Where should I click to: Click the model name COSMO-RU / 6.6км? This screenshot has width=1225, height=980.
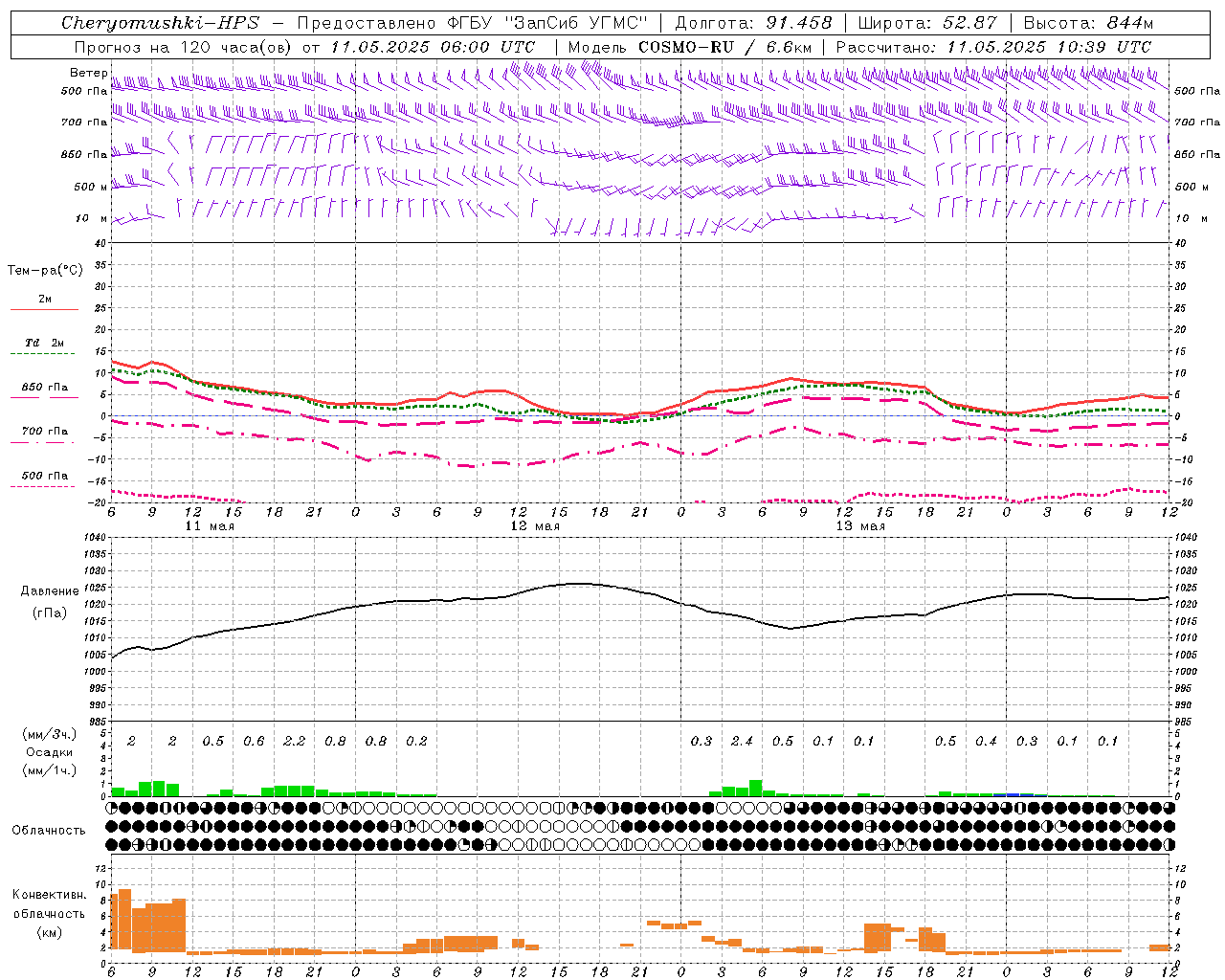click(x=725, y=47)
